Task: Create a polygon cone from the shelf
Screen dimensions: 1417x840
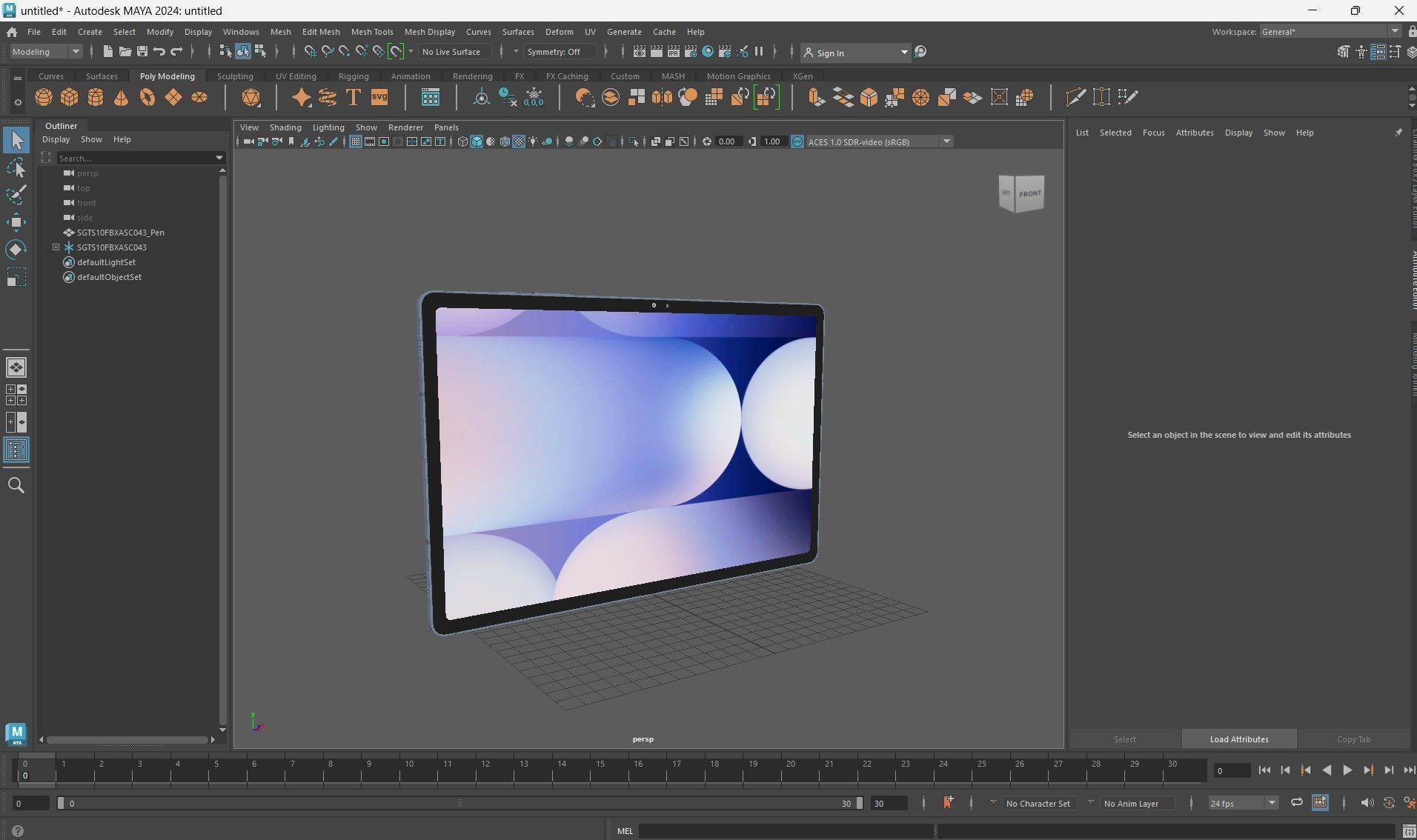Action: coord(122,97)
